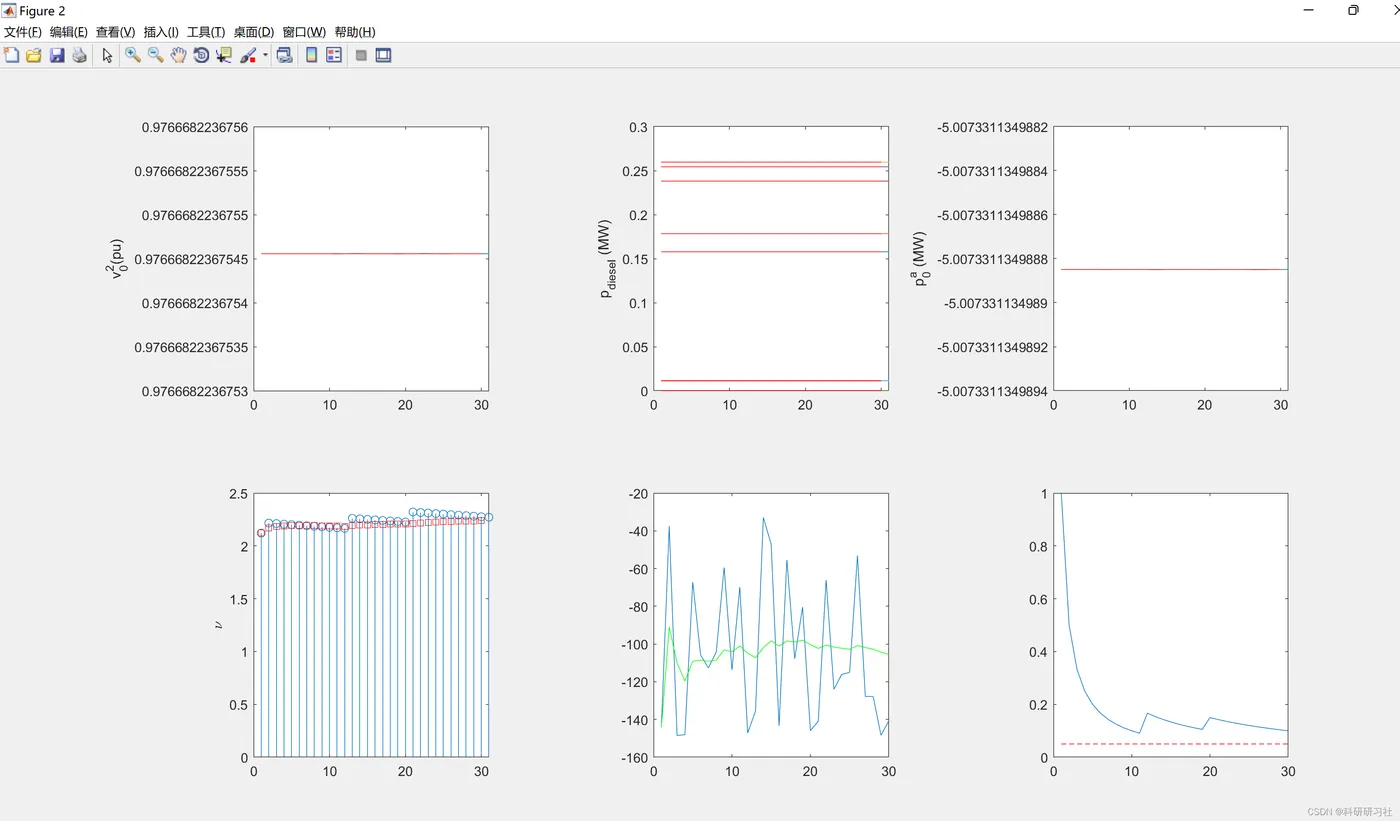1400x821 pixels.
Task: Open the 文件(F) menu
Action: tap(23, 33)
